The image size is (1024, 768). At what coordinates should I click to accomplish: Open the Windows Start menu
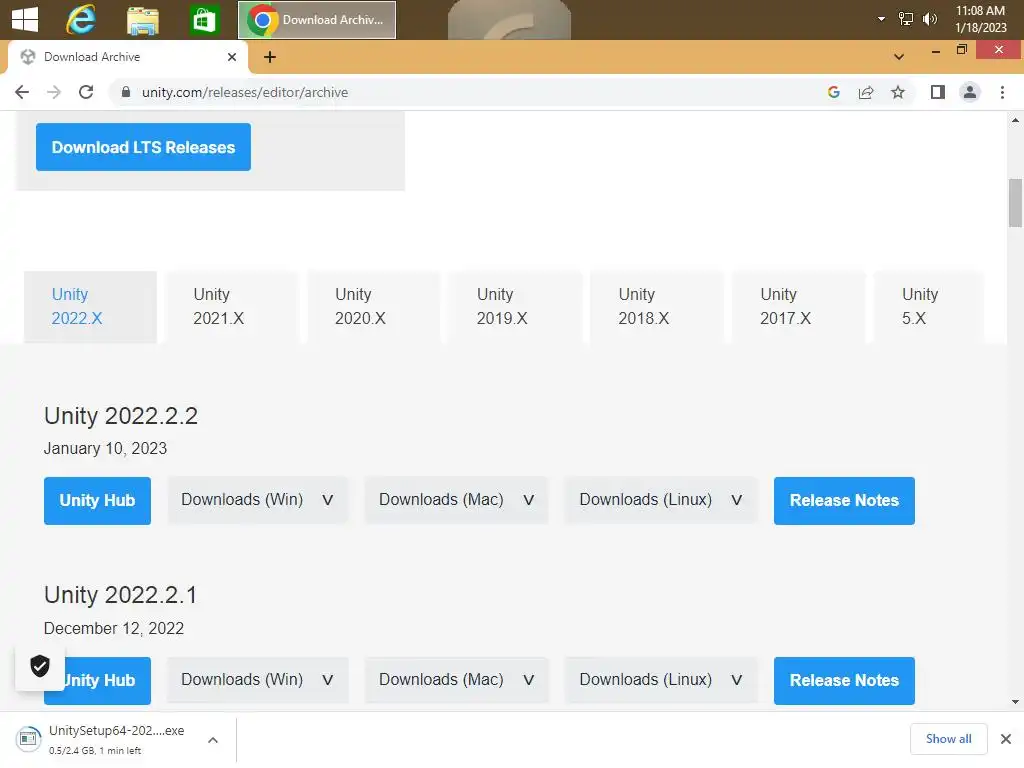tap(25, 20)
